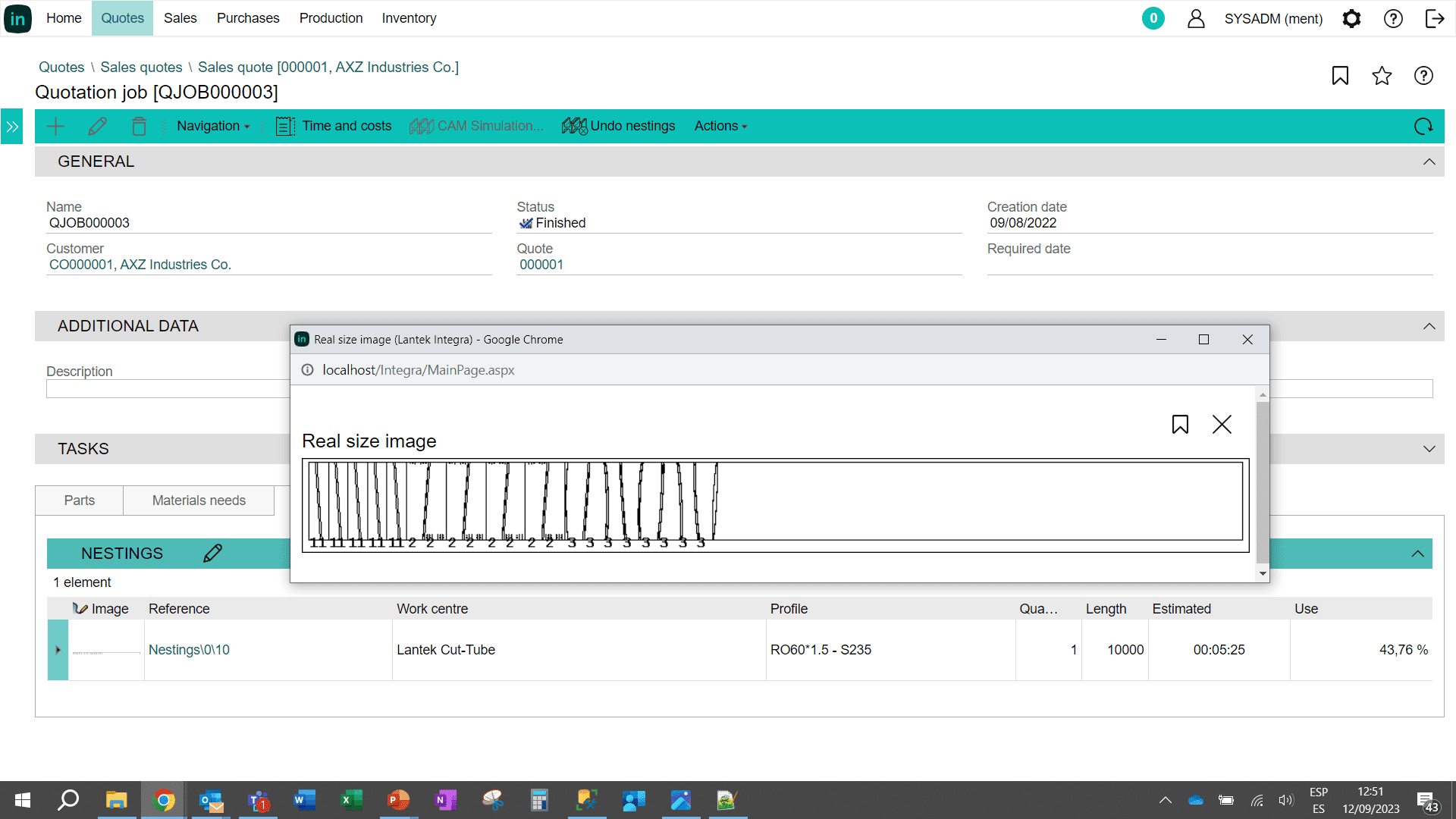Click the refresh icon in teal toolbar
Viewport: 1456px width, 819px height.
click(x=1423, y=126)
